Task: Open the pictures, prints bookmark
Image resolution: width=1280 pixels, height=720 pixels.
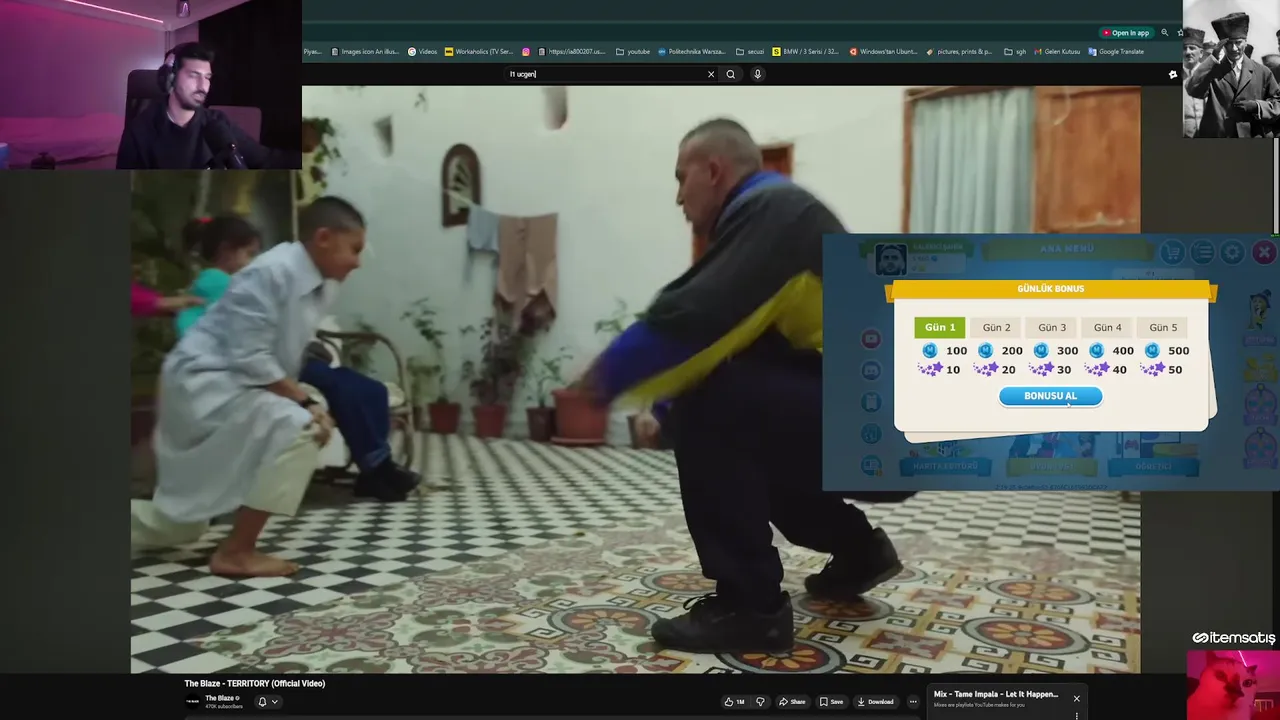Action: (x=959, y=52)
